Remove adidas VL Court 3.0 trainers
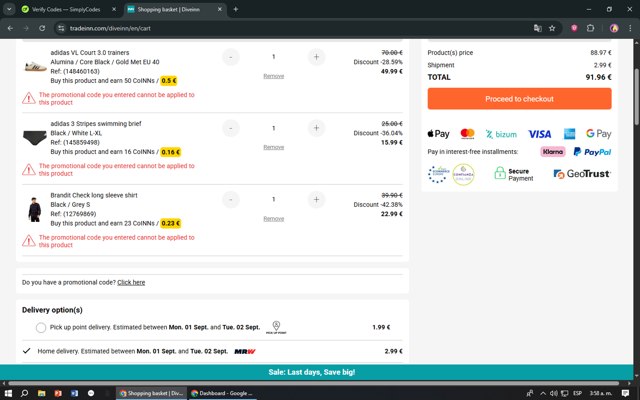The image size is (640, 400). click(x=273, y=76)
